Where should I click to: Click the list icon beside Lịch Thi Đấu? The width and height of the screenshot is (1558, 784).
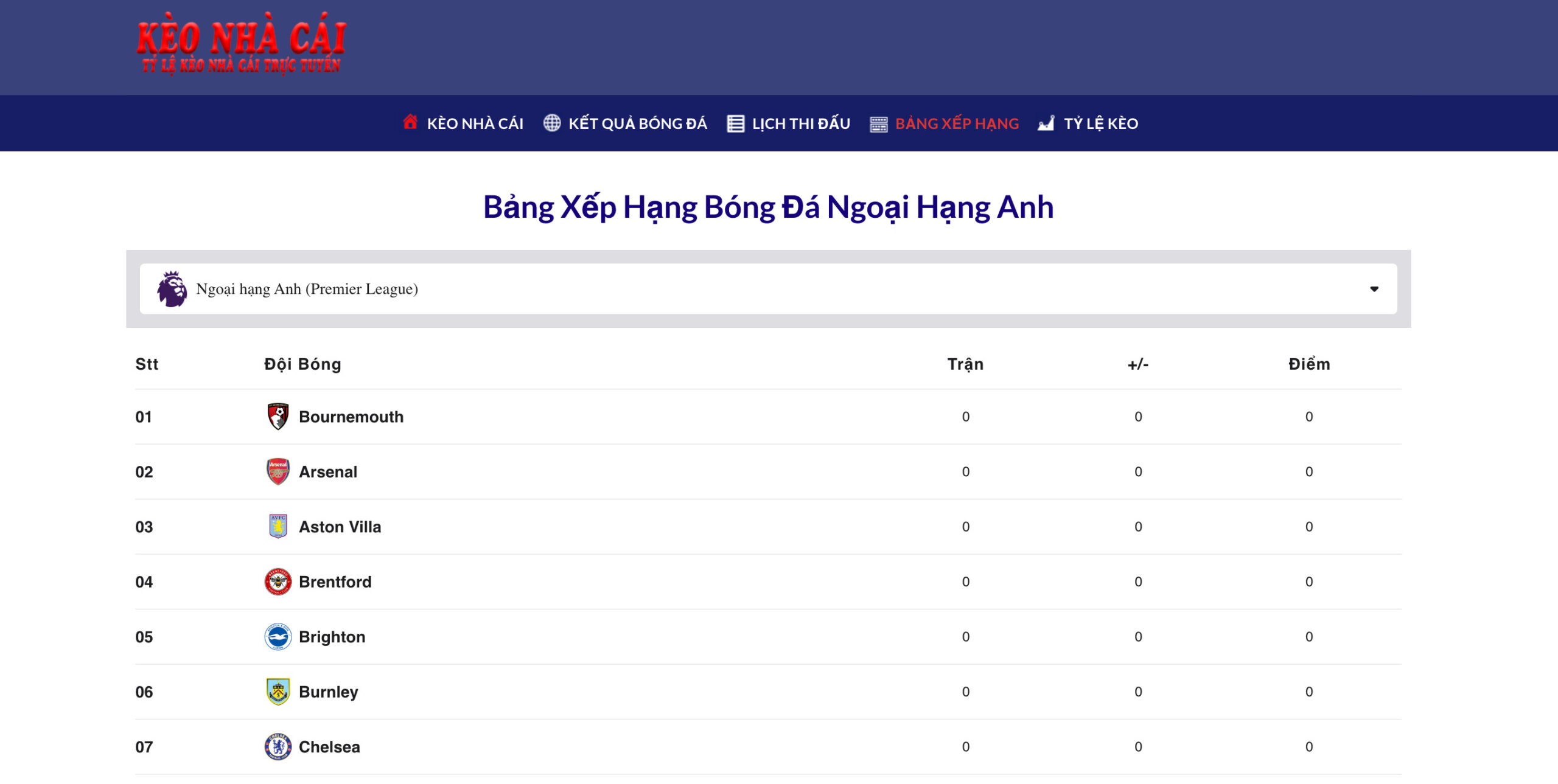pyautogui.click(x=735, y=123)
